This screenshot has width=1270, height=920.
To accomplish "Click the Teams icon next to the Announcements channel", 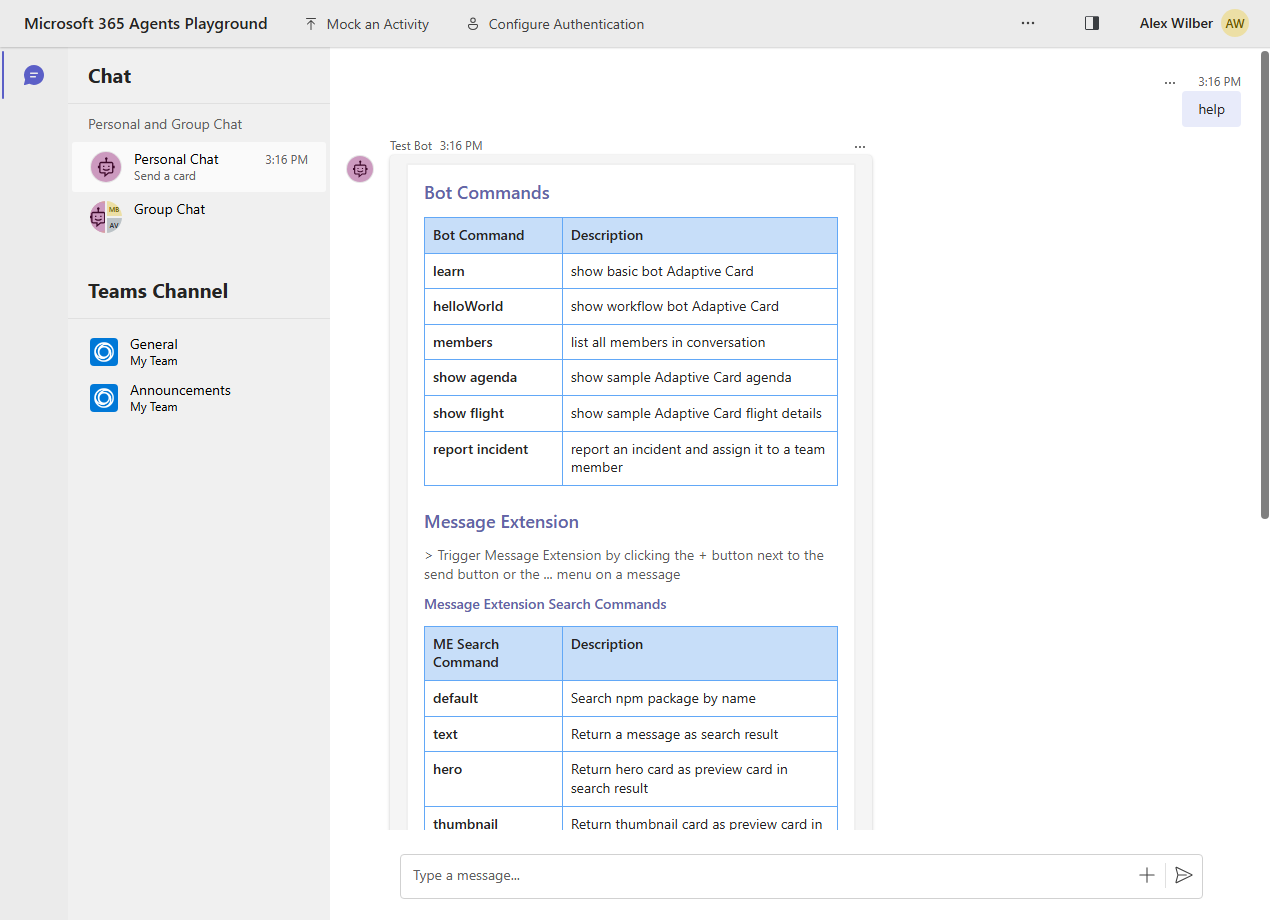I will click(x=103, y=397).
